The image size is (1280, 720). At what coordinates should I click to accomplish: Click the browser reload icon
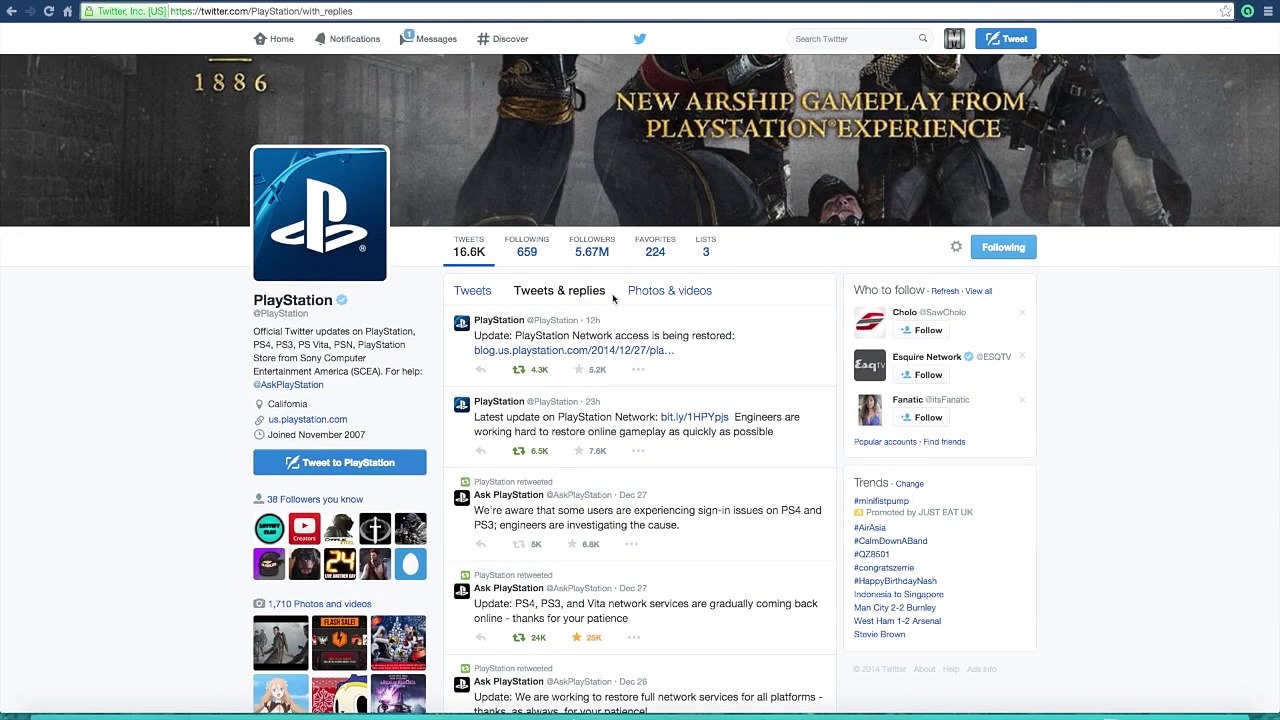48,11
